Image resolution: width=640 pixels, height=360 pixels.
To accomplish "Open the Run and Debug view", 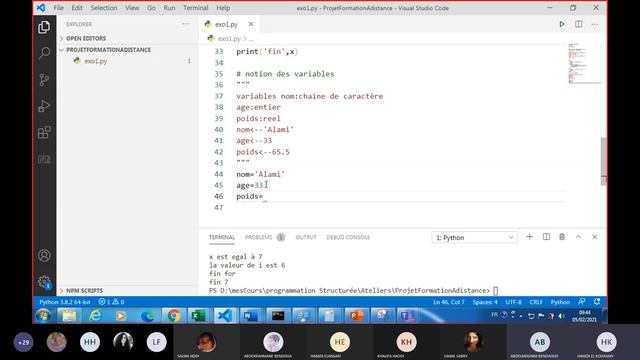I will coord(44,106).
